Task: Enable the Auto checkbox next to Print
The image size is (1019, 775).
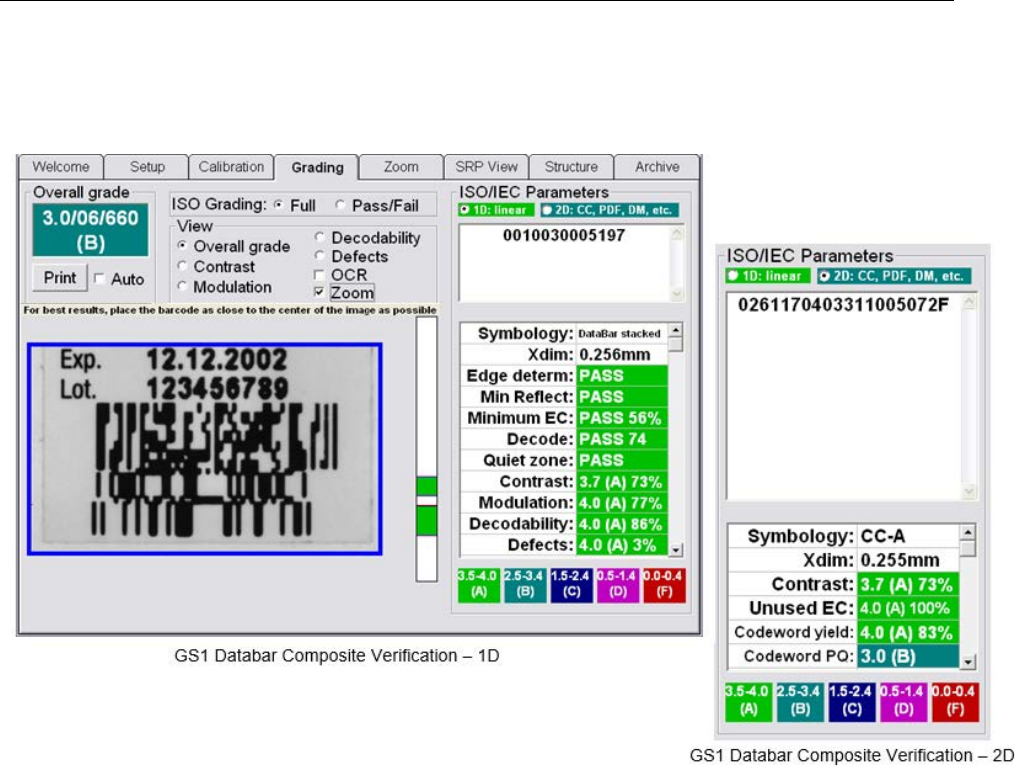Action: click(x=99, y=279)
